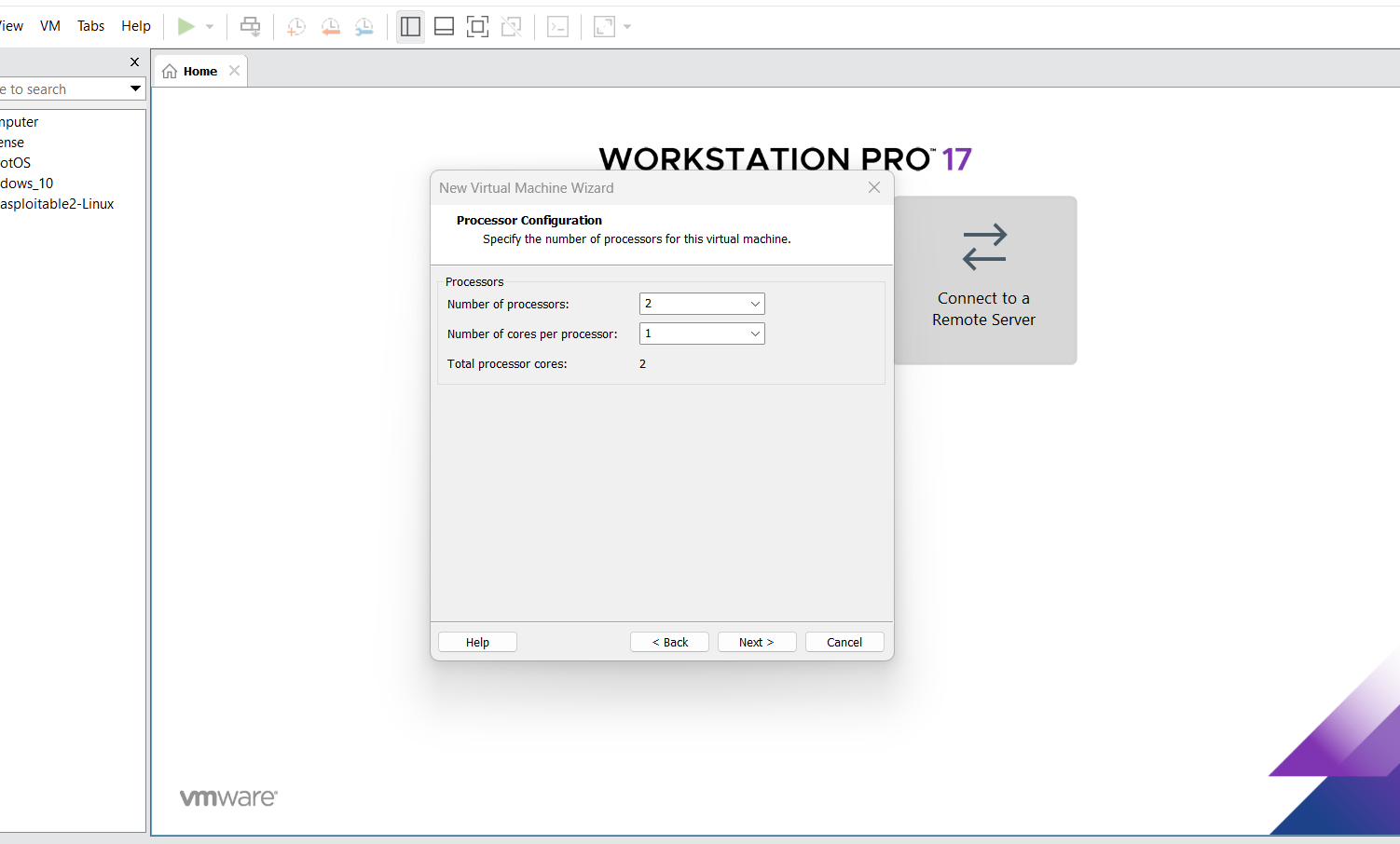Click the wizard Help button
The height and width of the screenshot is (844, 1400).
tap(477, 642)
